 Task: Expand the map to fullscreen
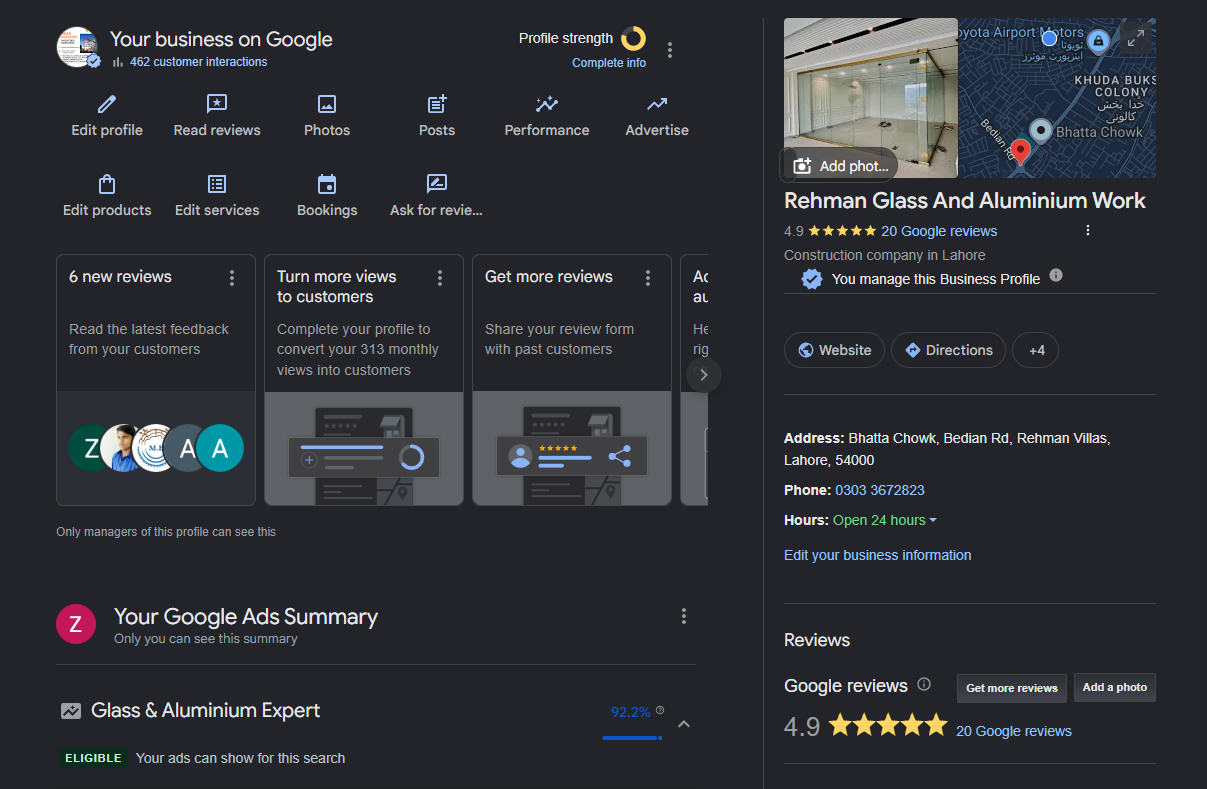[1135, 38]
